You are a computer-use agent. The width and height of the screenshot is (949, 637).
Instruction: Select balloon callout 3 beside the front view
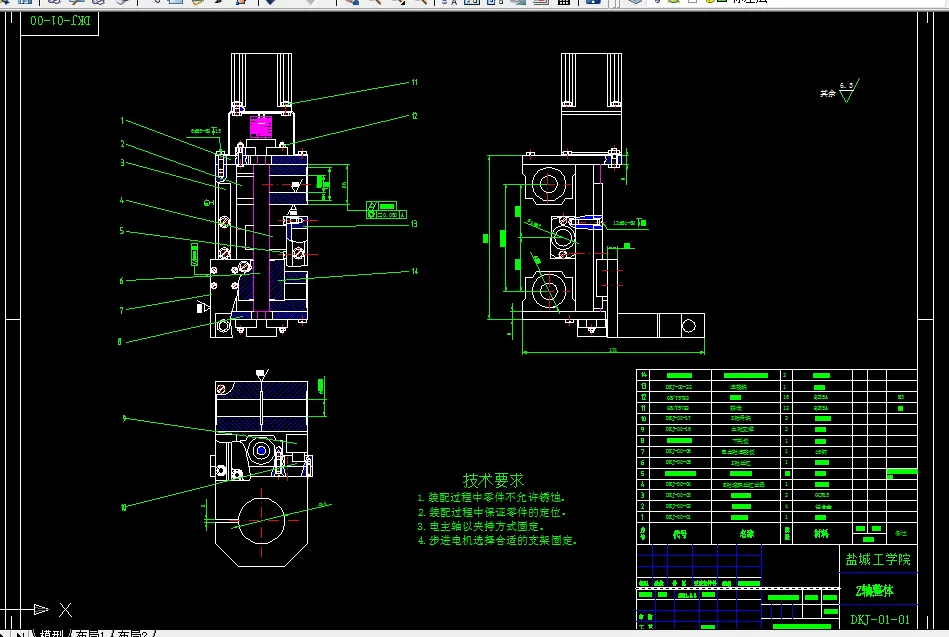[122, 162]
